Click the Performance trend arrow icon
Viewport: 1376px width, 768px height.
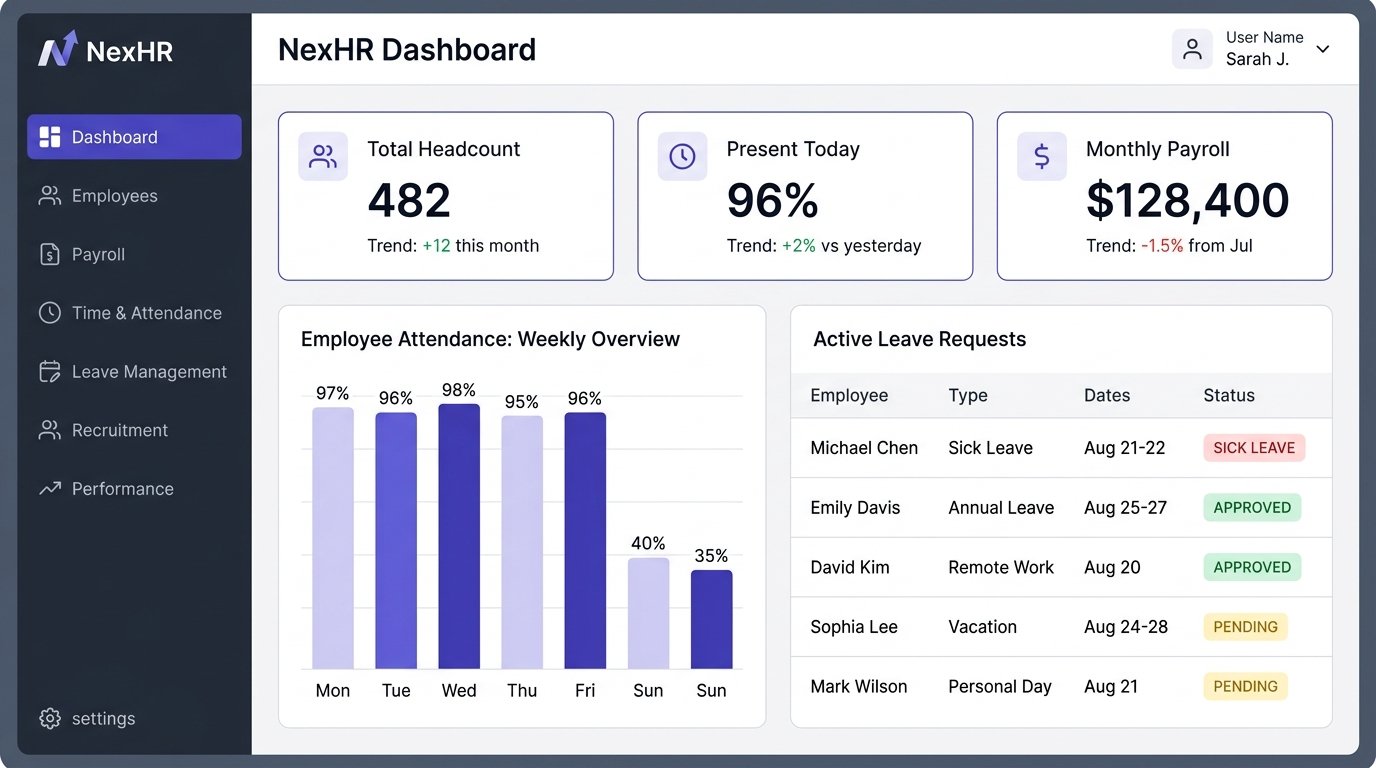[49, 489]
